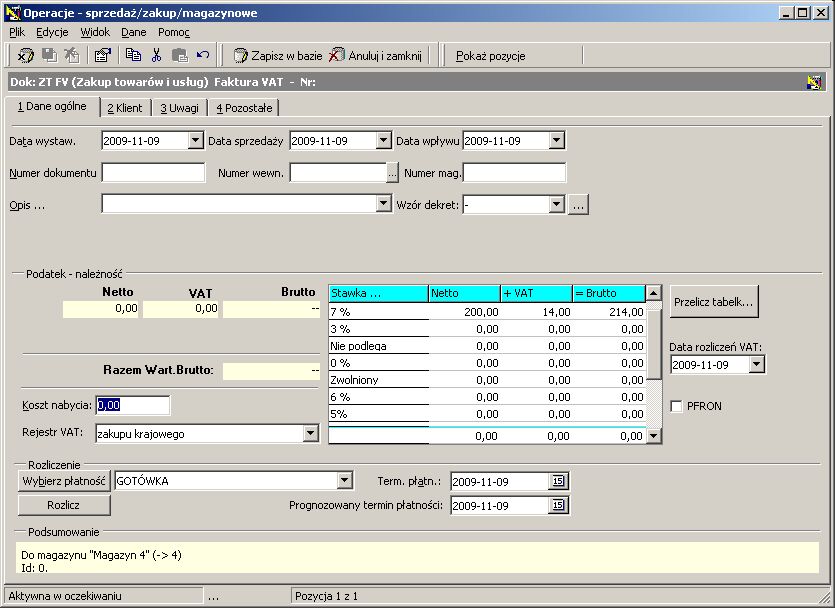Screen dimensions: 835x608
Task: Click the Rozlicz button
Action: 64,505
